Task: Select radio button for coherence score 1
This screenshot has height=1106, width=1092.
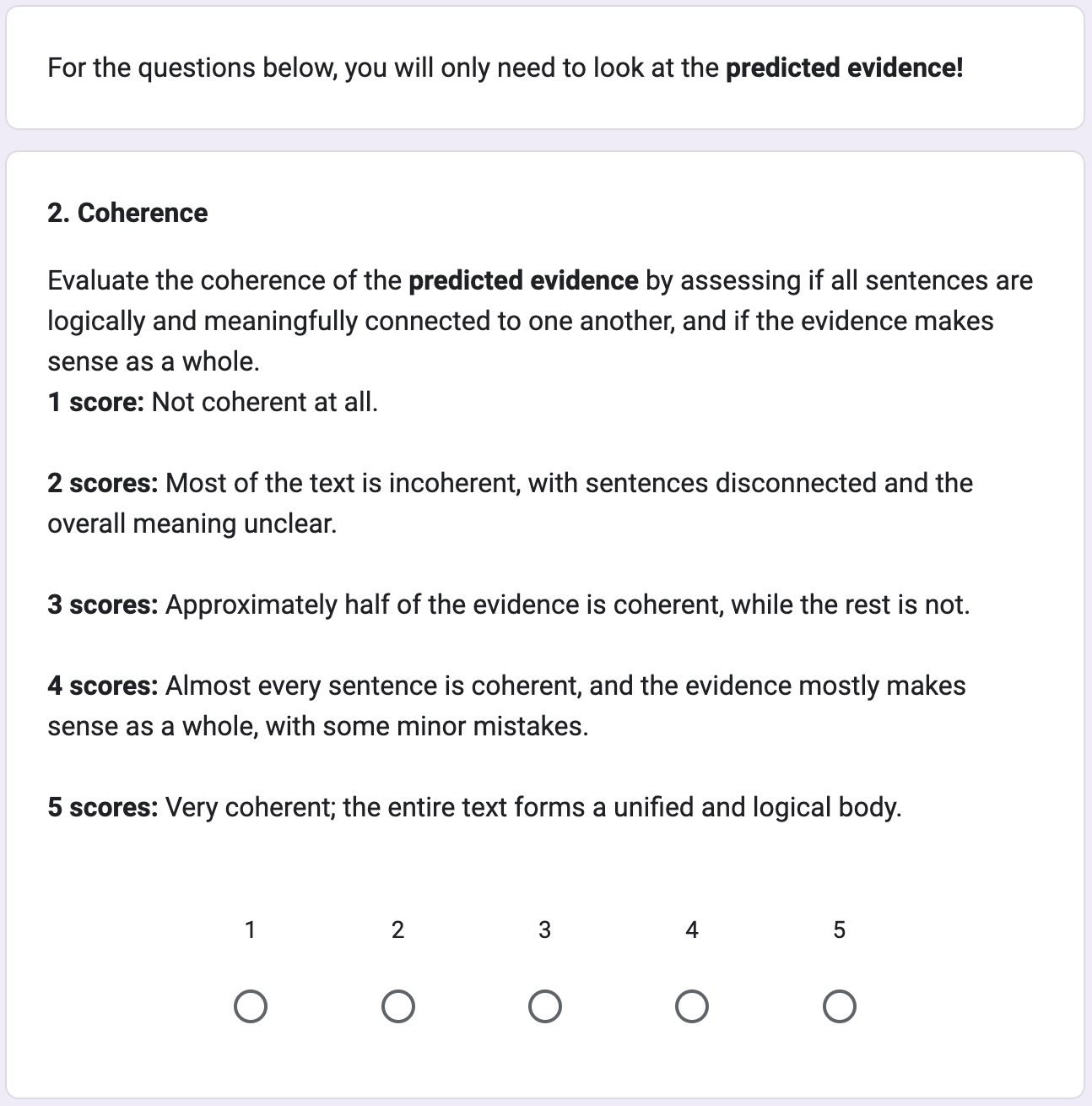Action: coord(251,1006)
